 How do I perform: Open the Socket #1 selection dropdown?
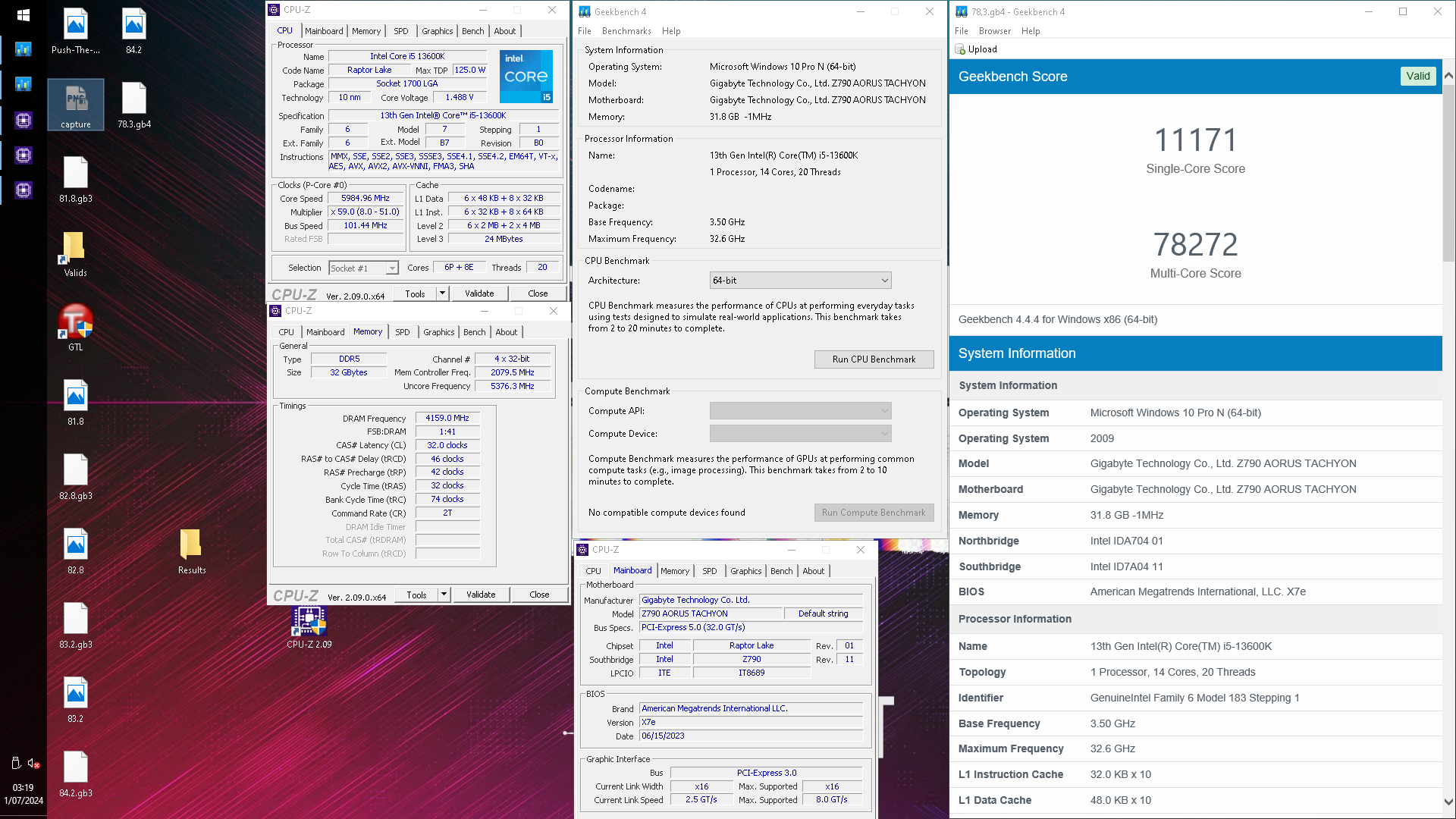tap(364, 268)
